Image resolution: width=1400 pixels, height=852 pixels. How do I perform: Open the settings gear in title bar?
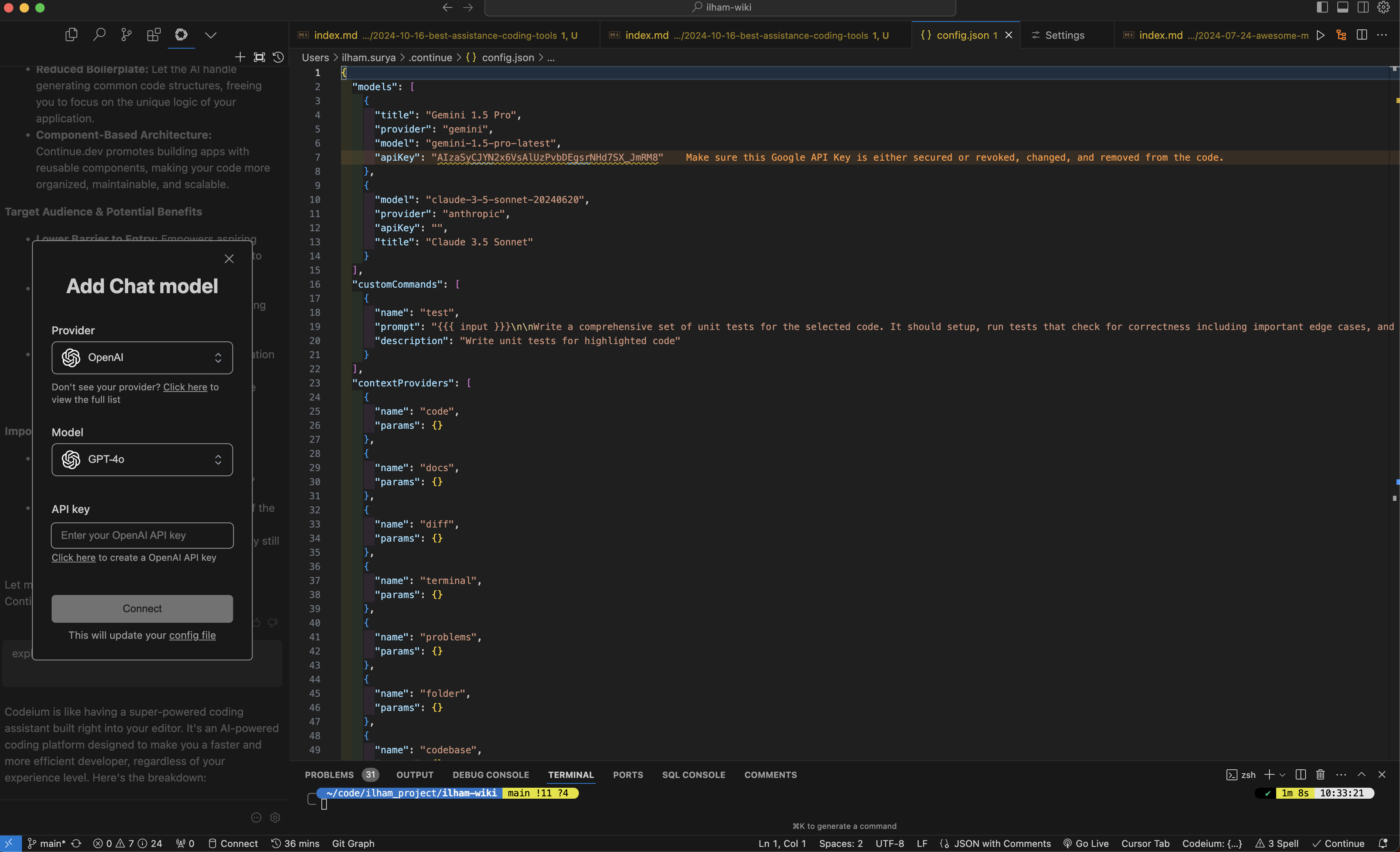(1384, 7)
